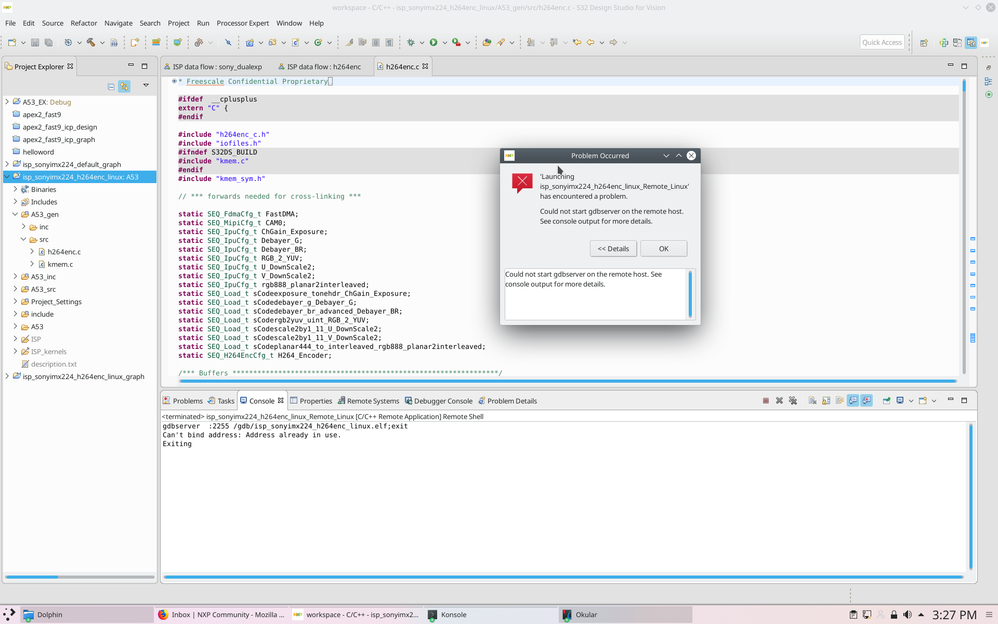The image size is (998, 624).
Task: Click Remove Launch in Console toolbar
Action: 779,401
